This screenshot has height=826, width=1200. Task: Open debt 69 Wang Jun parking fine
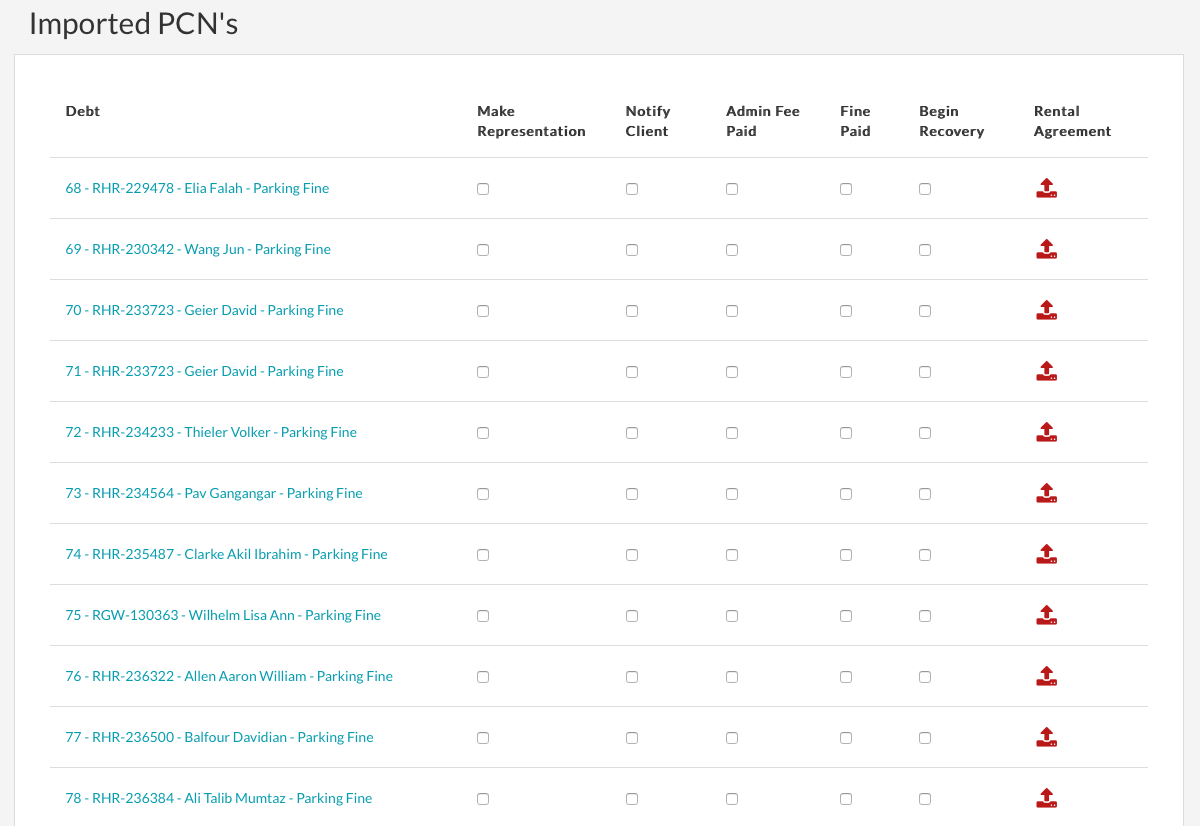198,249
